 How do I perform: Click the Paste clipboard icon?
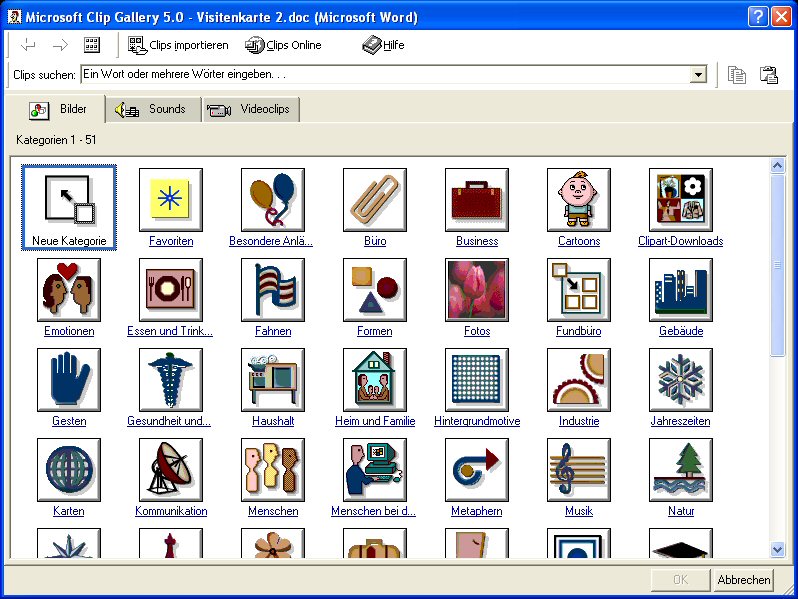click(768, 75)
